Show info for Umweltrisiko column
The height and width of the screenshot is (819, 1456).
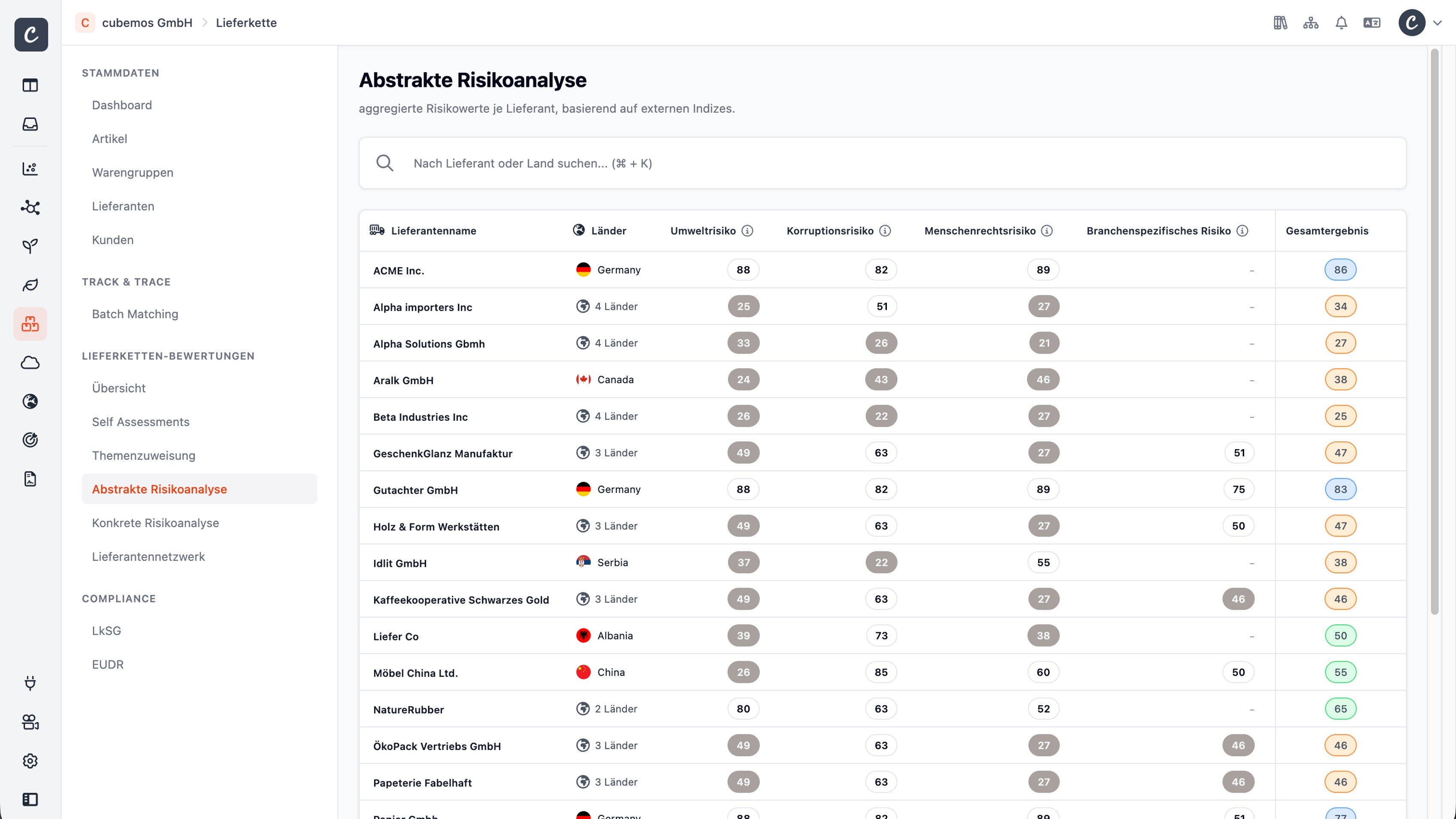click(748, 231)
